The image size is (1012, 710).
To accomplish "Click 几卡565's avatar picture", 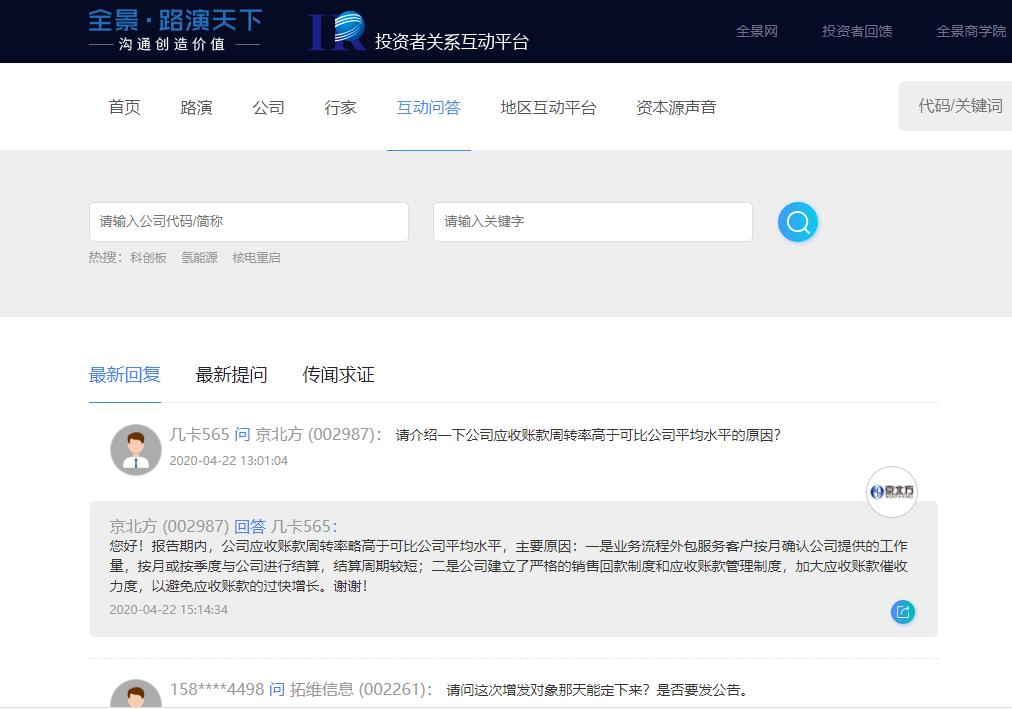I will [135, 450].
